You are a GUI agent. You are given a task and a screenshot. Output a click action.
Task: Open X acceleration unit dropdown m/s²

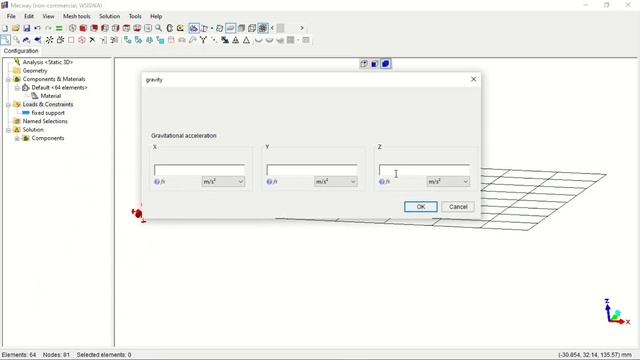click(223, 182)
